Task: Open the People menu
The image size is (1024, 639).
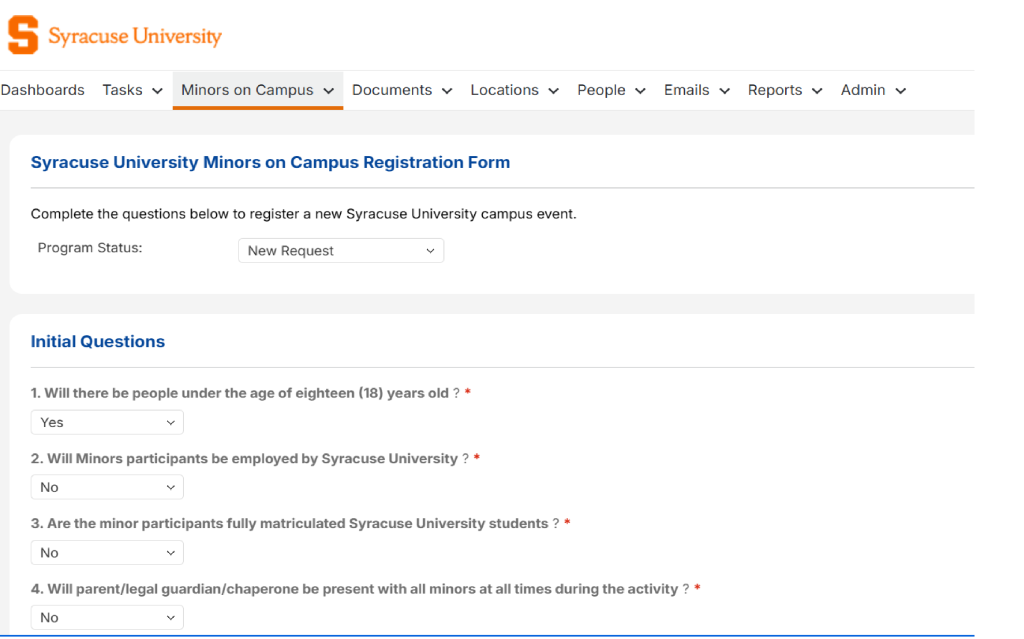Action: tap(603, 90)
